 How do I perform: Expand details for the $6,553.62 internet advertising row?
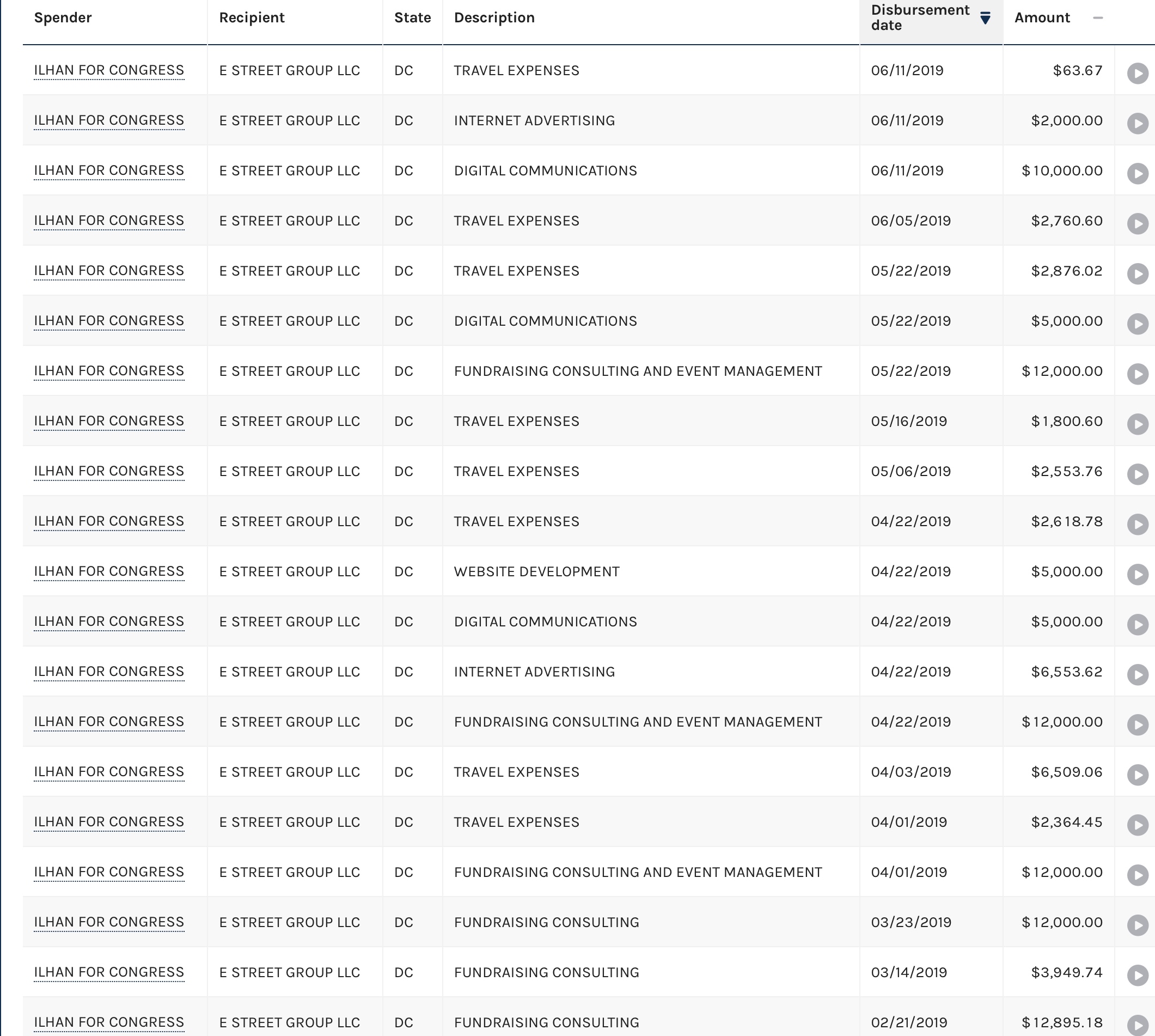(1138, 674)
